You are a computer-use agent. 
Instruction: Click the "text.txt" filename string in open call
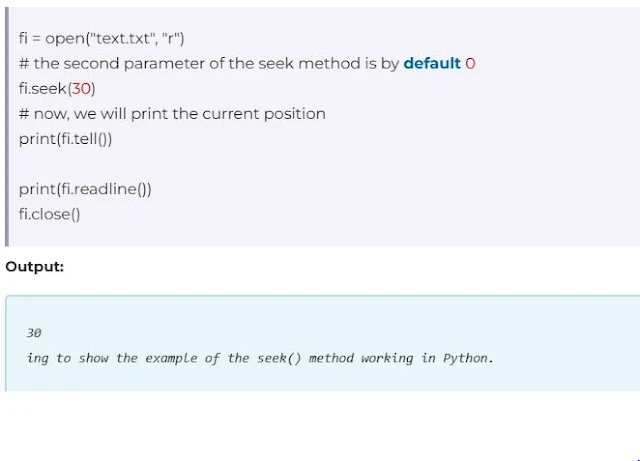122,38
